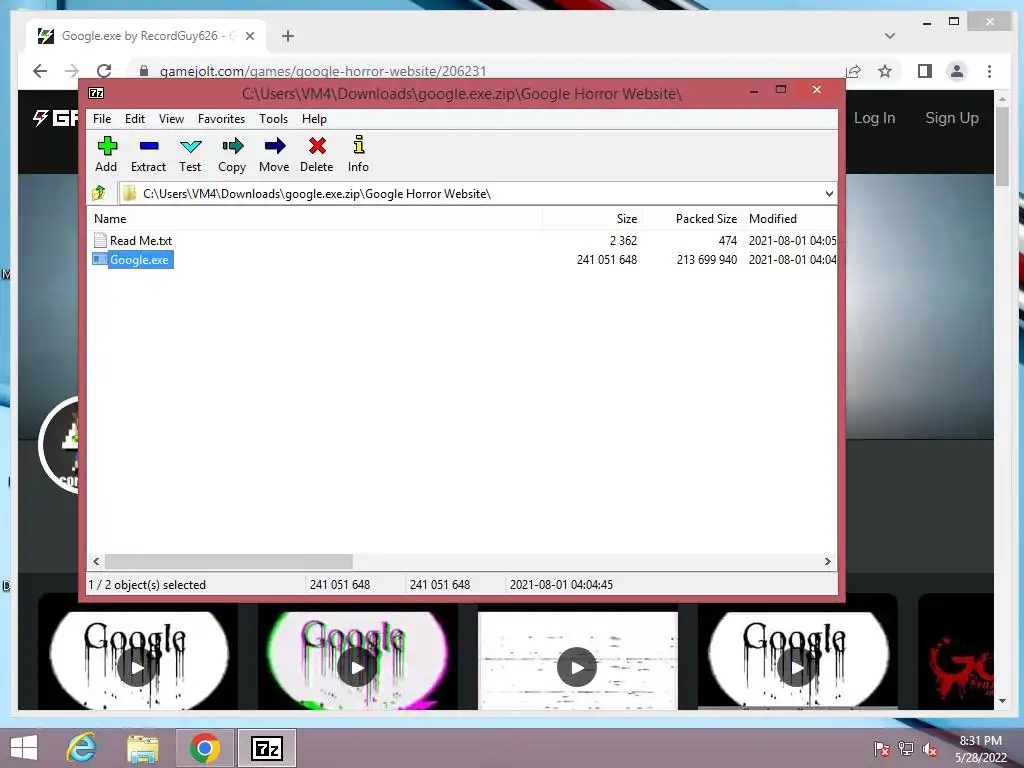Switch to Chrome via taskbar icon

[x=204, y=748]
